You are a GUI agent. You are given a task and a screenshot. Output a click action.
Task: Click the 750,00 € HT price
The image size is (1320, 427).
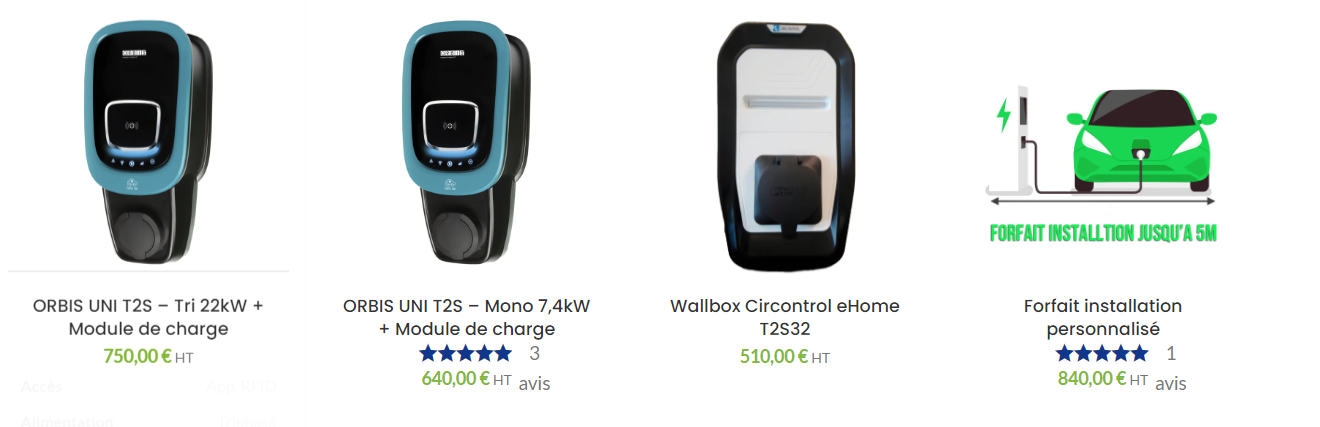tap(148, 355)
